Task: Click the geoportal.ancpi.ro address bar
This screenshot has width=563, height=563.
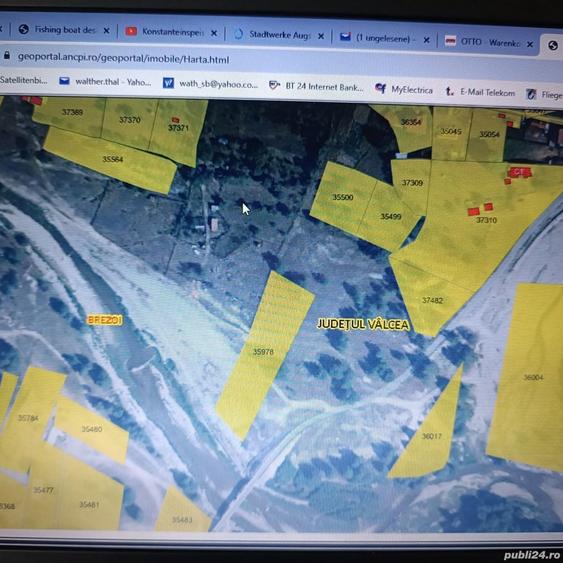Action: (x=124, y=58)
